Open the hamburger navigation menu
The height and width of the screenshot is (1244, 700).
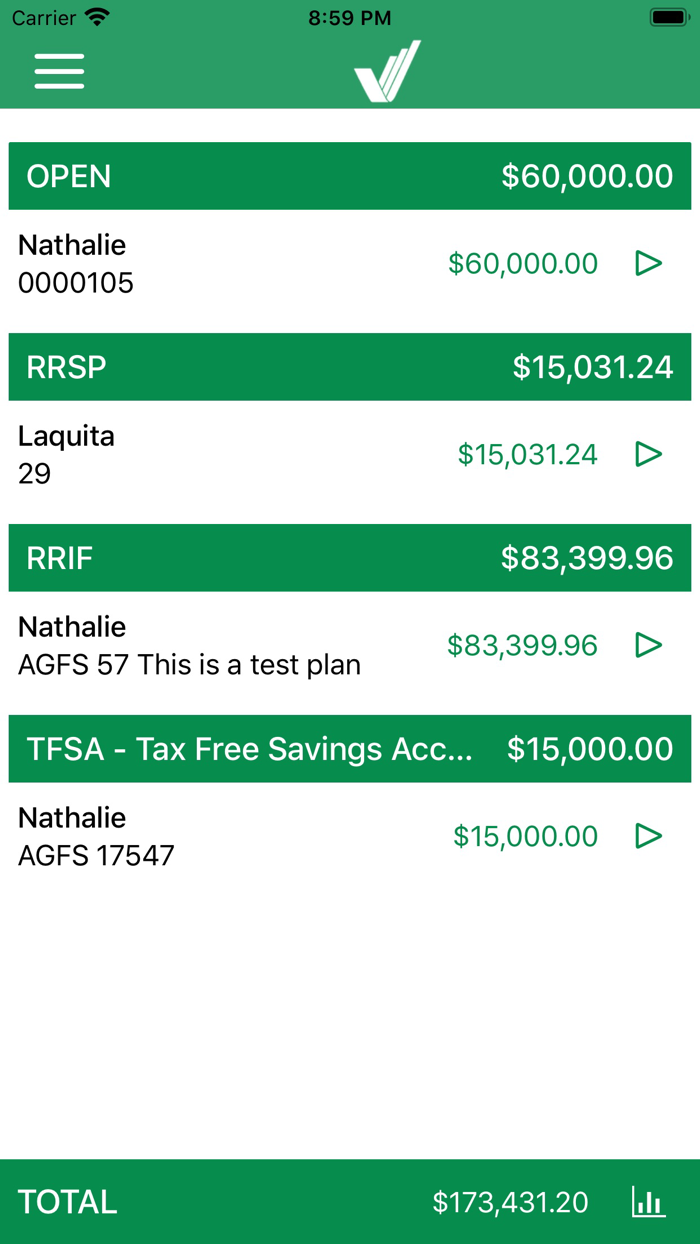58,71
